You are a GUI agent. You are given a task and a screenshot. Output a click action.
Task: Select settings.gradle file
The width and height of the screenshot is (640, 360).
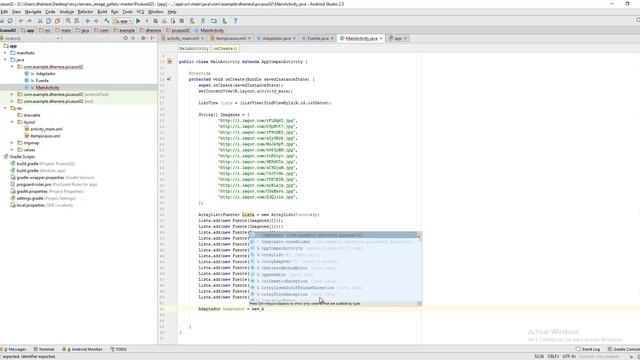coord(46,198)
